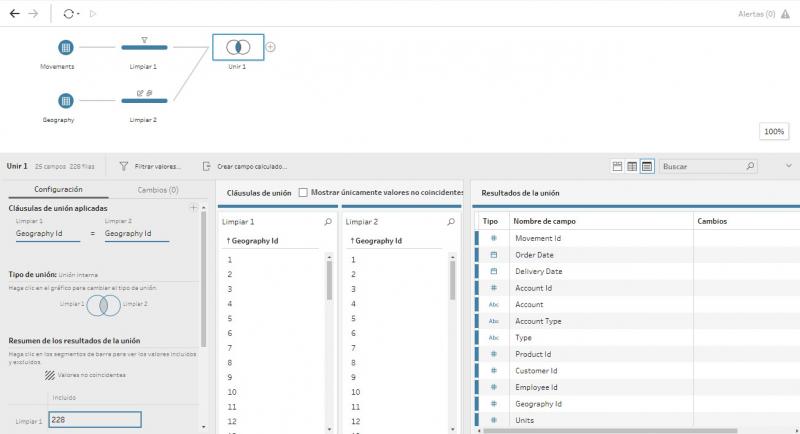Click Filtrar valores button
800x434 pixels.
(150, 166)
